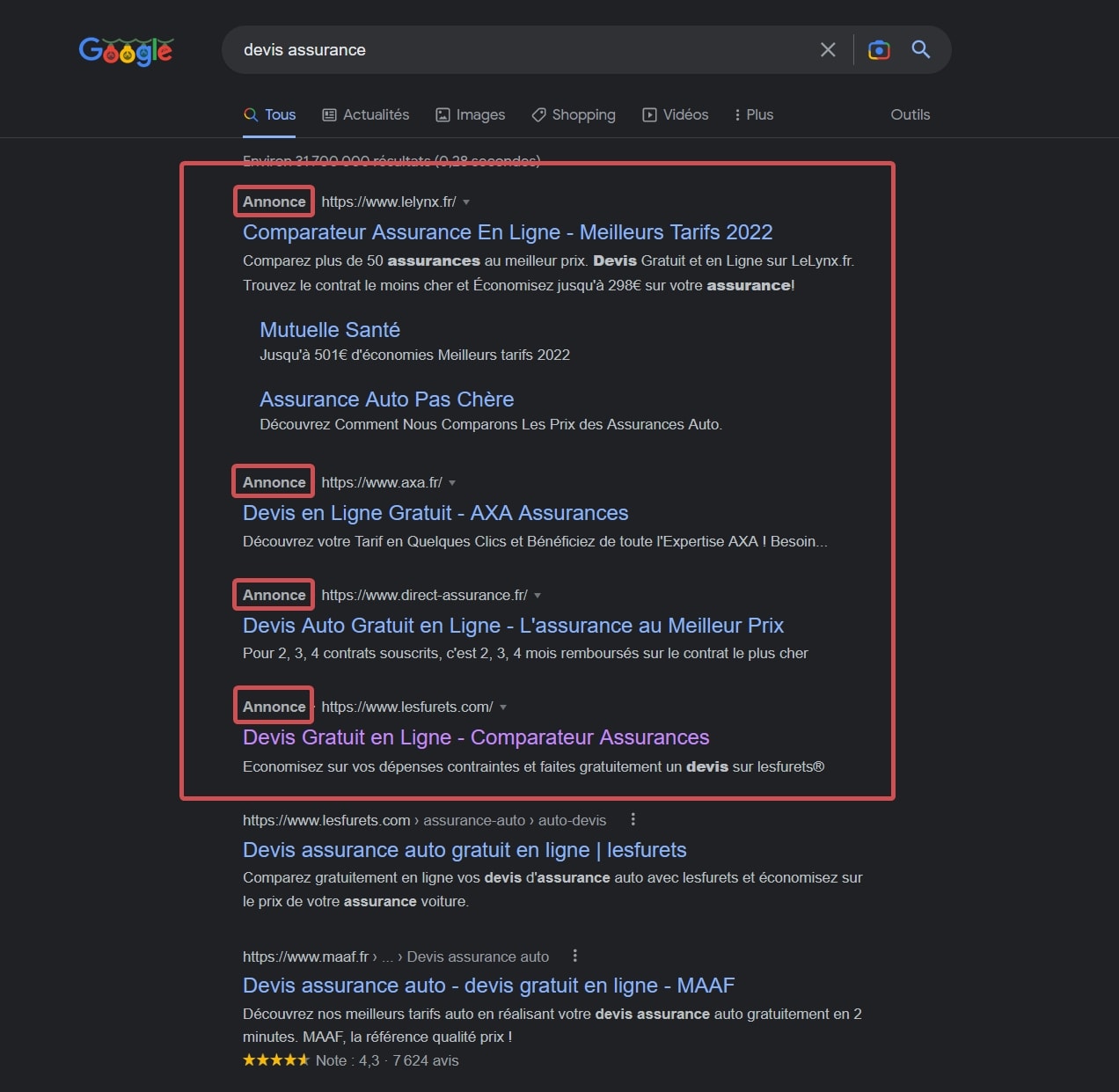This screenshot has width=1119, height=1092.
Task: Expand dropdown arrow next to lelynx.fr URL
Action: pyautogui.click(x=466, y=202)
